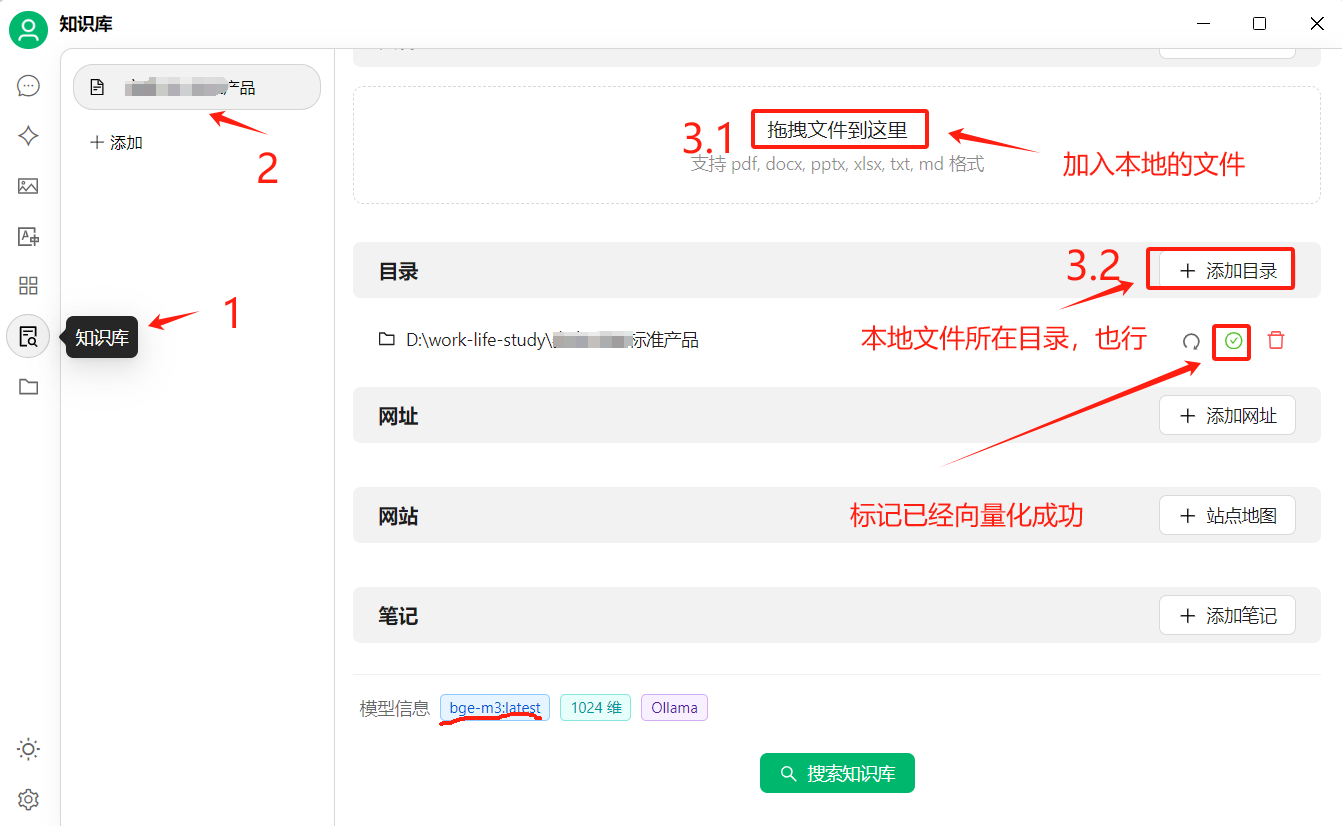
Task: Click the D:\work-life-study directory path
Action: 552,341
